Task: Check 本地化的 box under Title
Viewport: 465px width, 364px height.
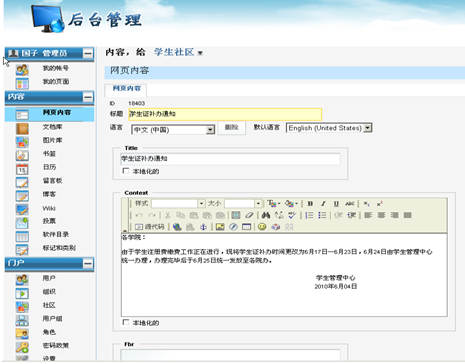Action: coord(126,171)
